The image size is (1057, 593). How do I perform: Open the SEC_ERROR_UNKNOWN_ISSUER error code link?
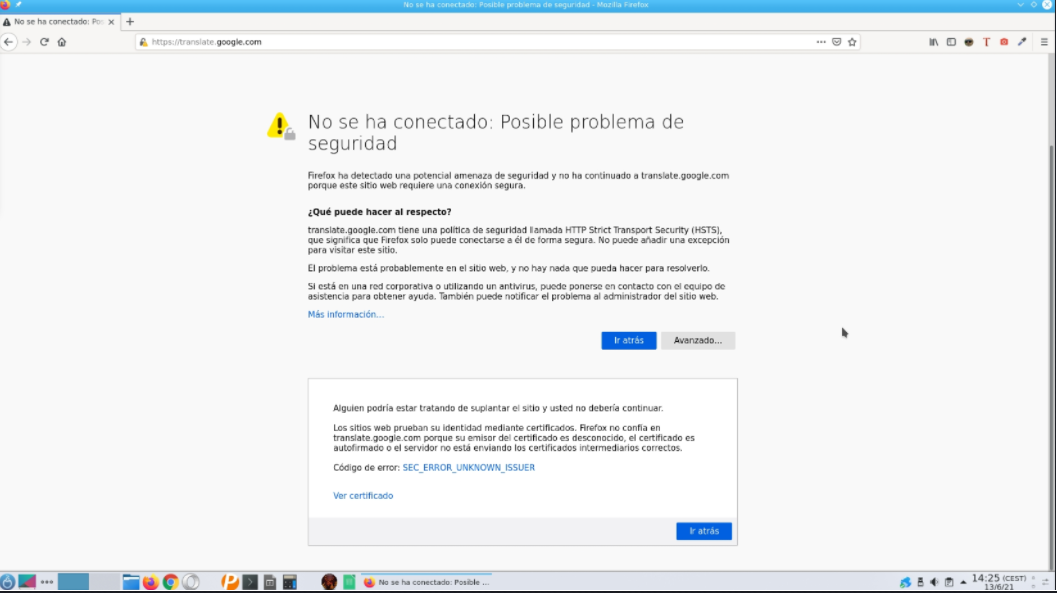(x=469, y=467)
